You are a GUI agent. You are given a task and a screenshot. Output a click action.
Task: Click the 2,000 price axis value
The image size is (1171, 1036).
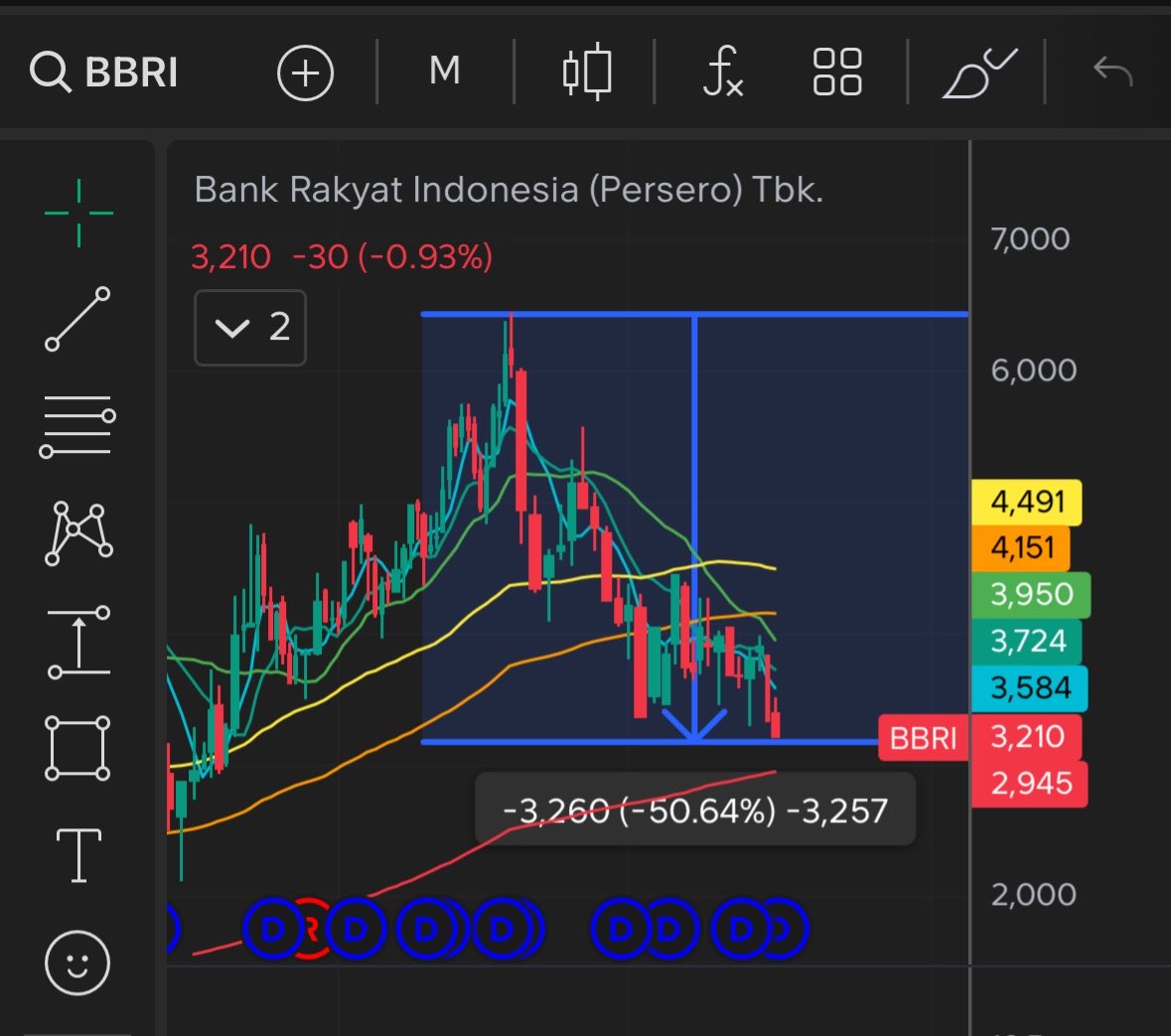click(1034, 895)
